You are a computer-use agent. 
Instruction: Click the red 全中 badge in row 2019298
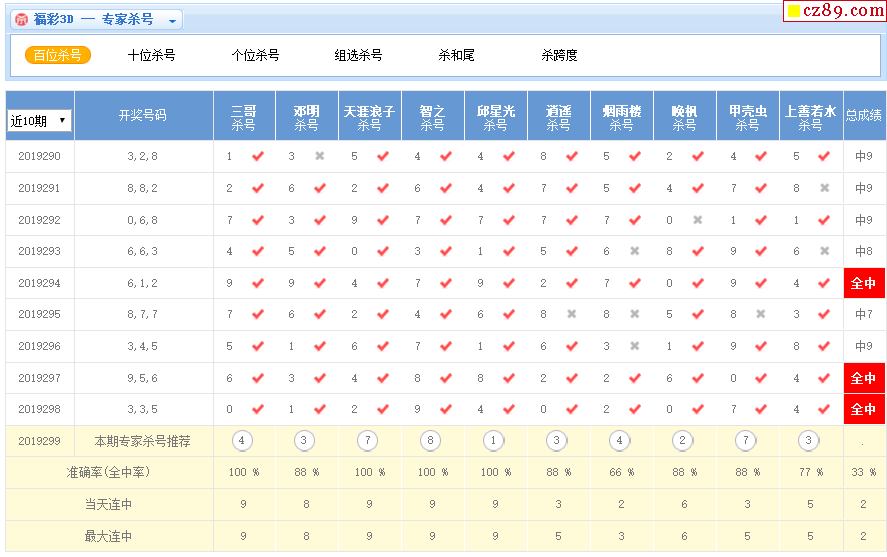[864, 409]
